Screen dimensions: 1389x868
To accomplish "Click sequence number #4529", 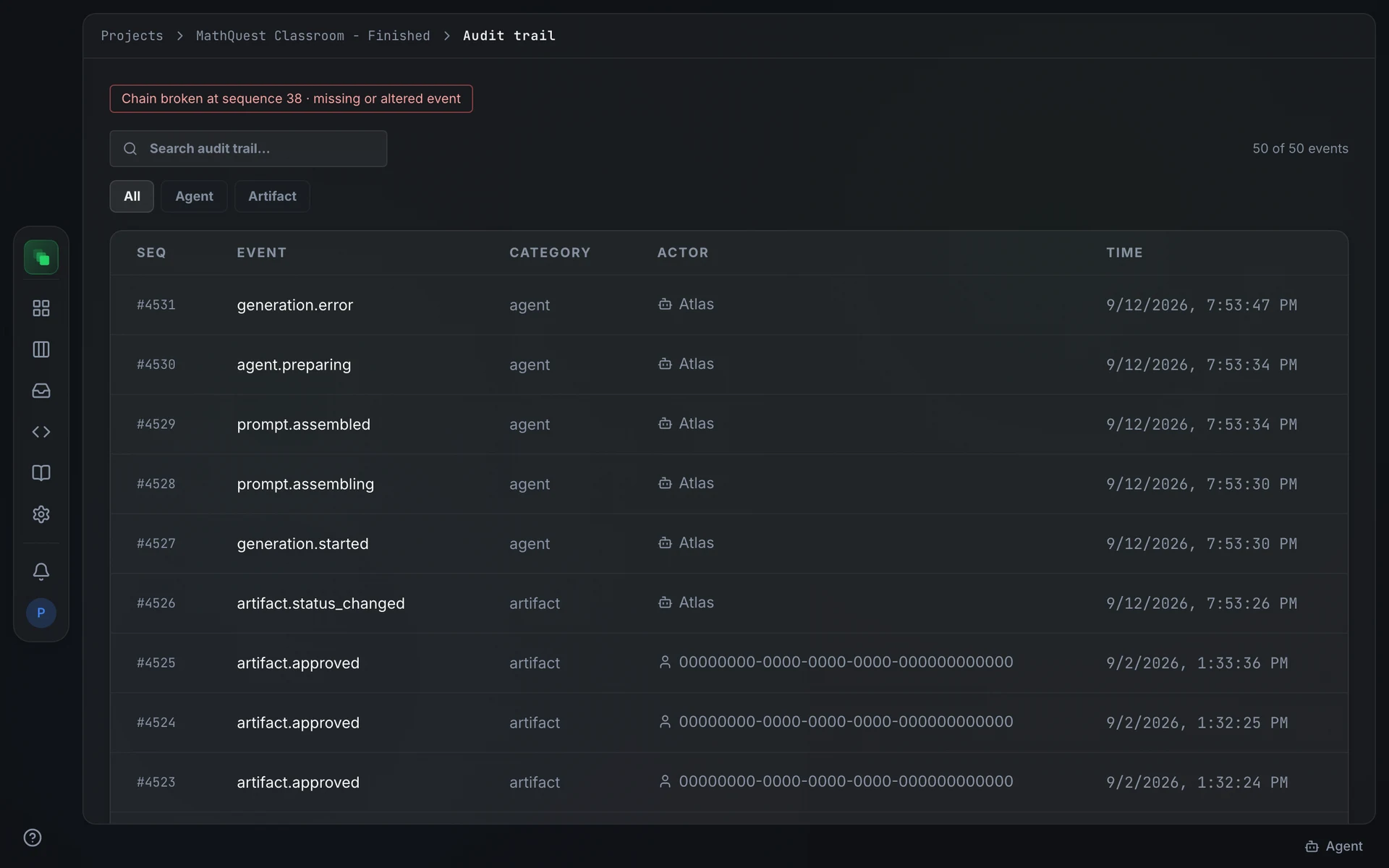I will pos(156,424).
